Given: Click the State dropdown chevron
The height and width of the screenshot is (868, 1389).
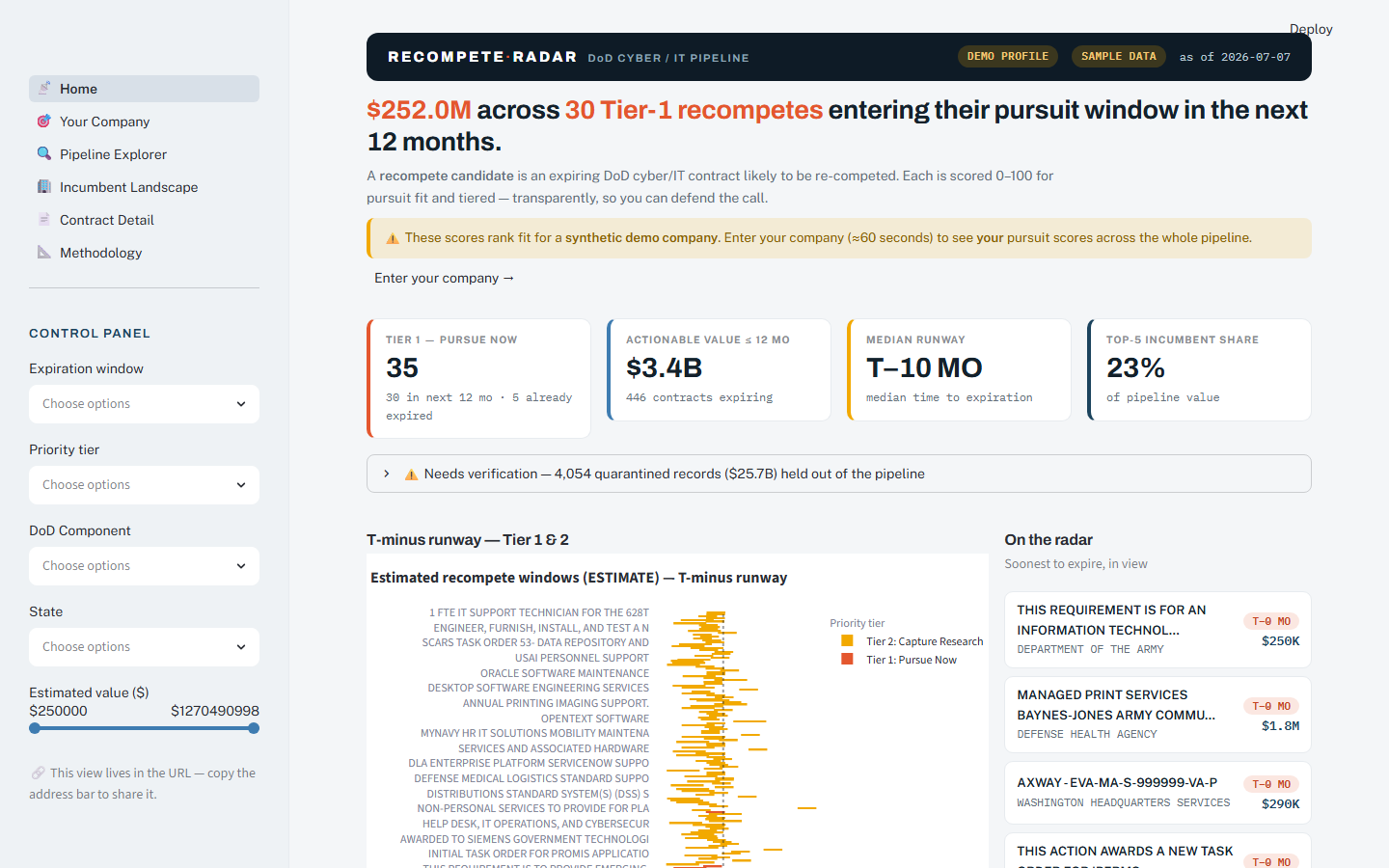Looking at the screenshot, I should tap(241, 647).
